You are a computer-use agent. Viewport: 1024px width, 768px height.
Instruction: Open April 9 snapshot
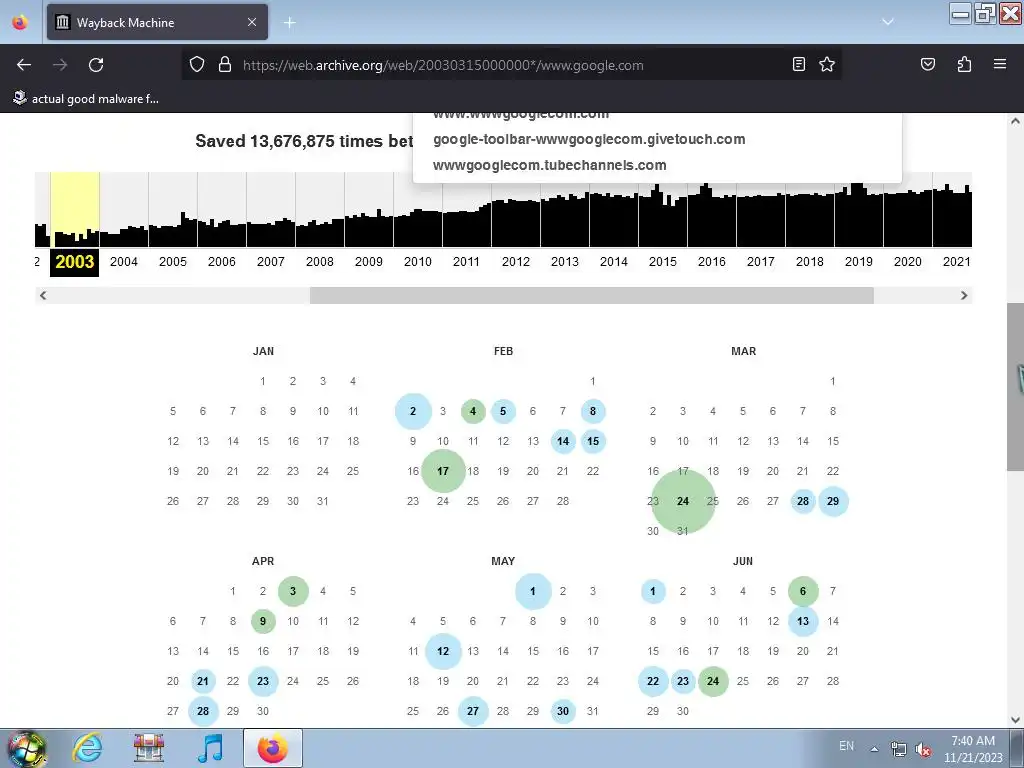point(263,621)
